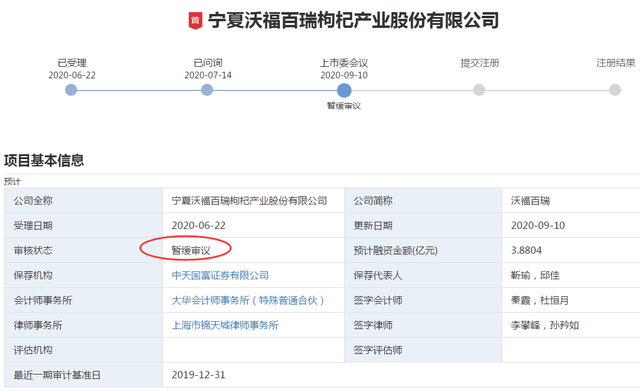The image size is (640, 391).
Task: Click the 公司简称 value 沃福百瑞
Action: 530,201
